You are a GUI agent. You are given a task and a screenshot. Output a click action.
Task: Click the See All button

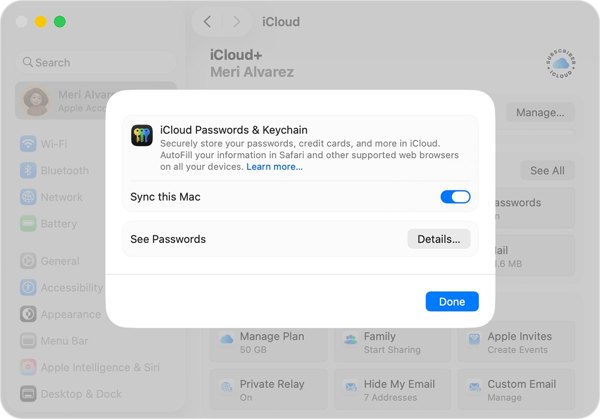pos(547,171)
